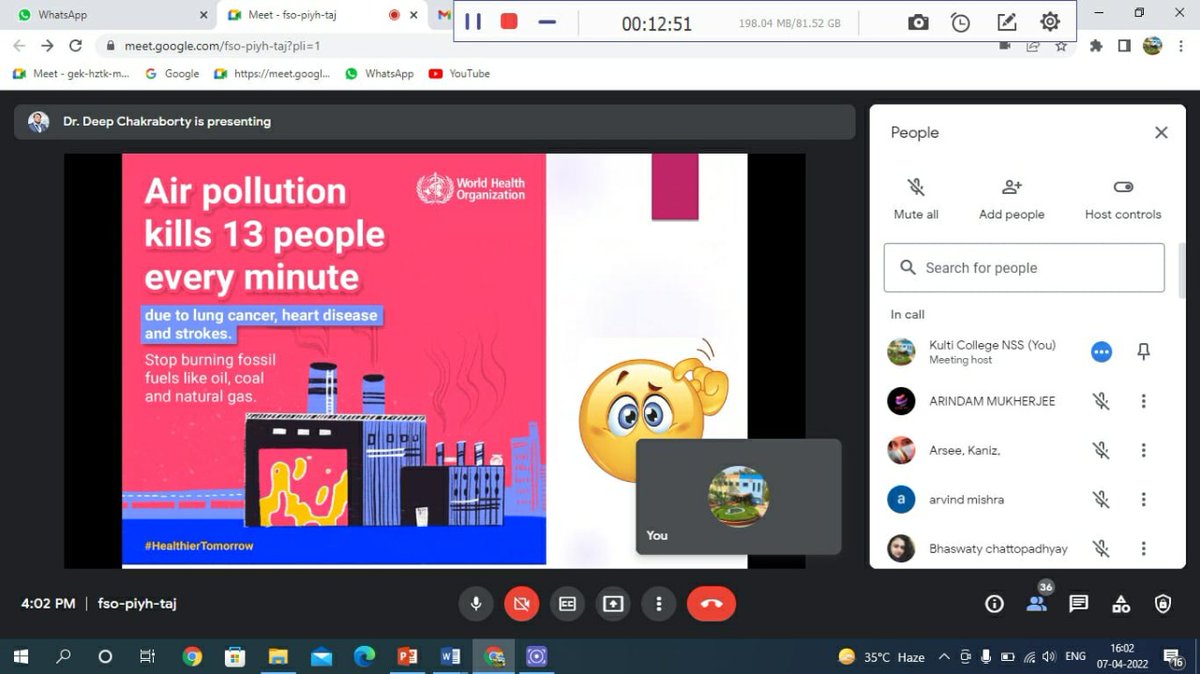Open Chrome side panel icon
This screenshot has width=1200, height=674.
pos(1124,46)
